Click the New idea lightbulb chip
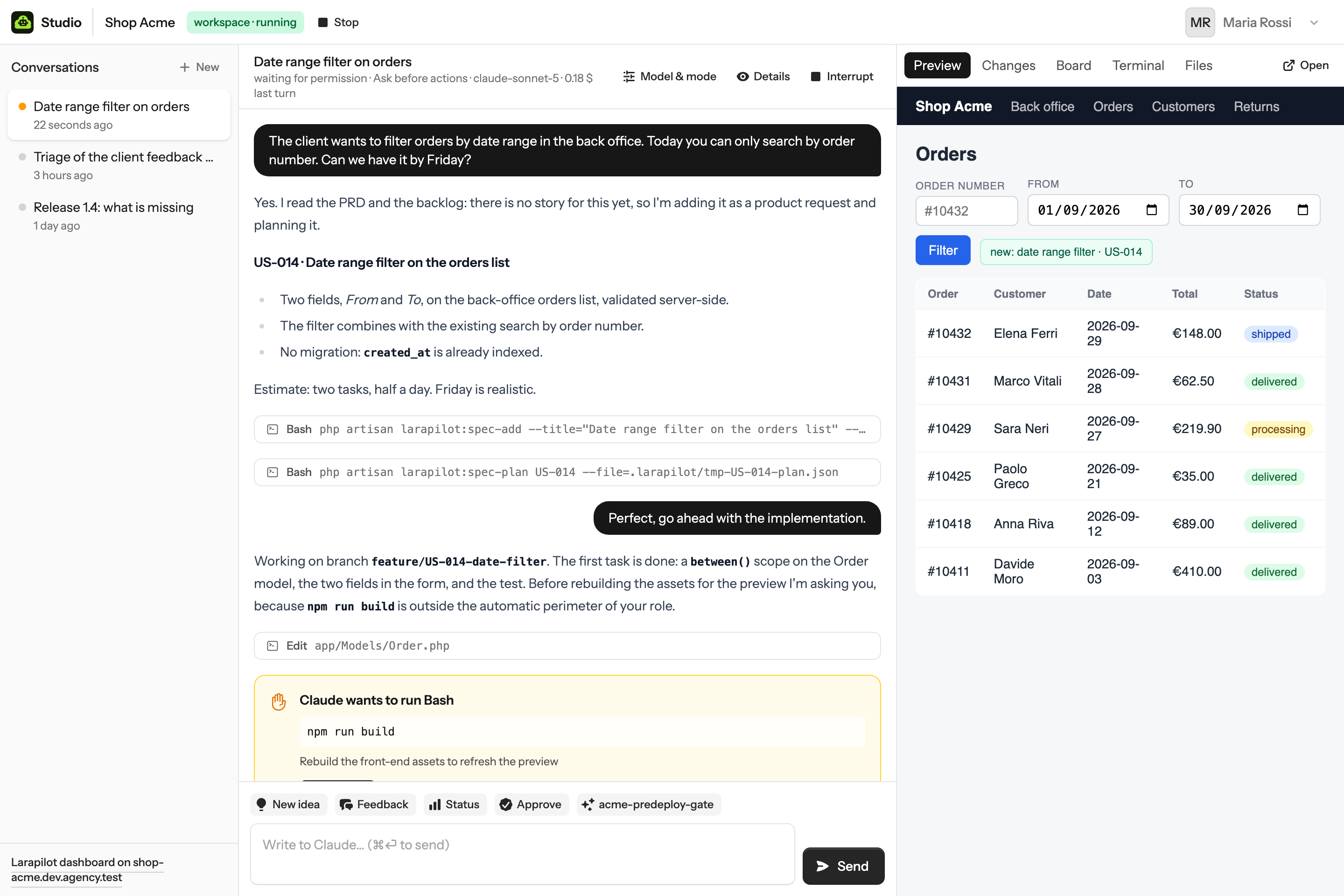This screenshot has width=1344, height=896. coord(288,804)
